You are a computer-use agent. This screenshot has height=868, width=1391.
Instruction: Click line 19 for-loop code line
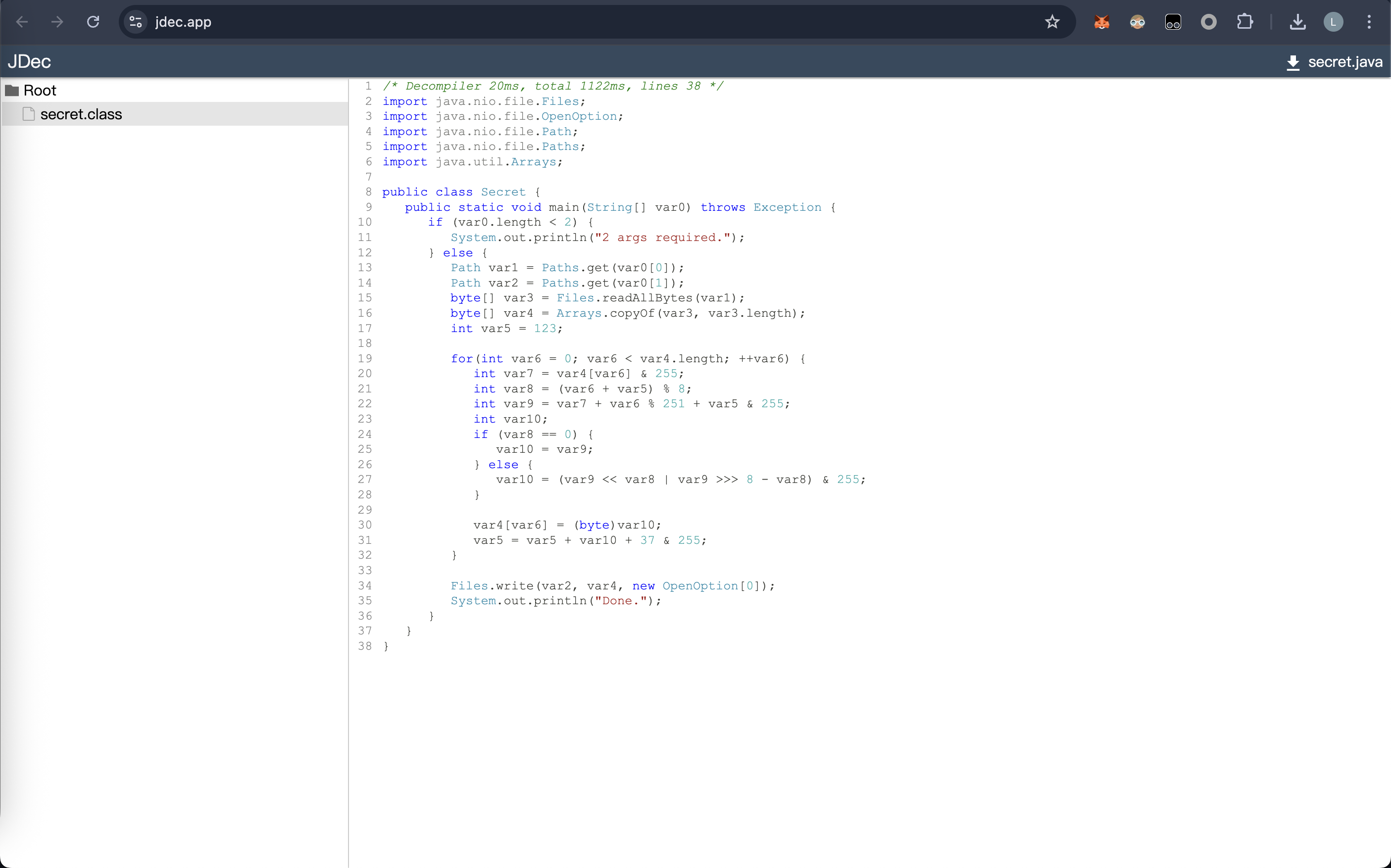click(628, 359)
